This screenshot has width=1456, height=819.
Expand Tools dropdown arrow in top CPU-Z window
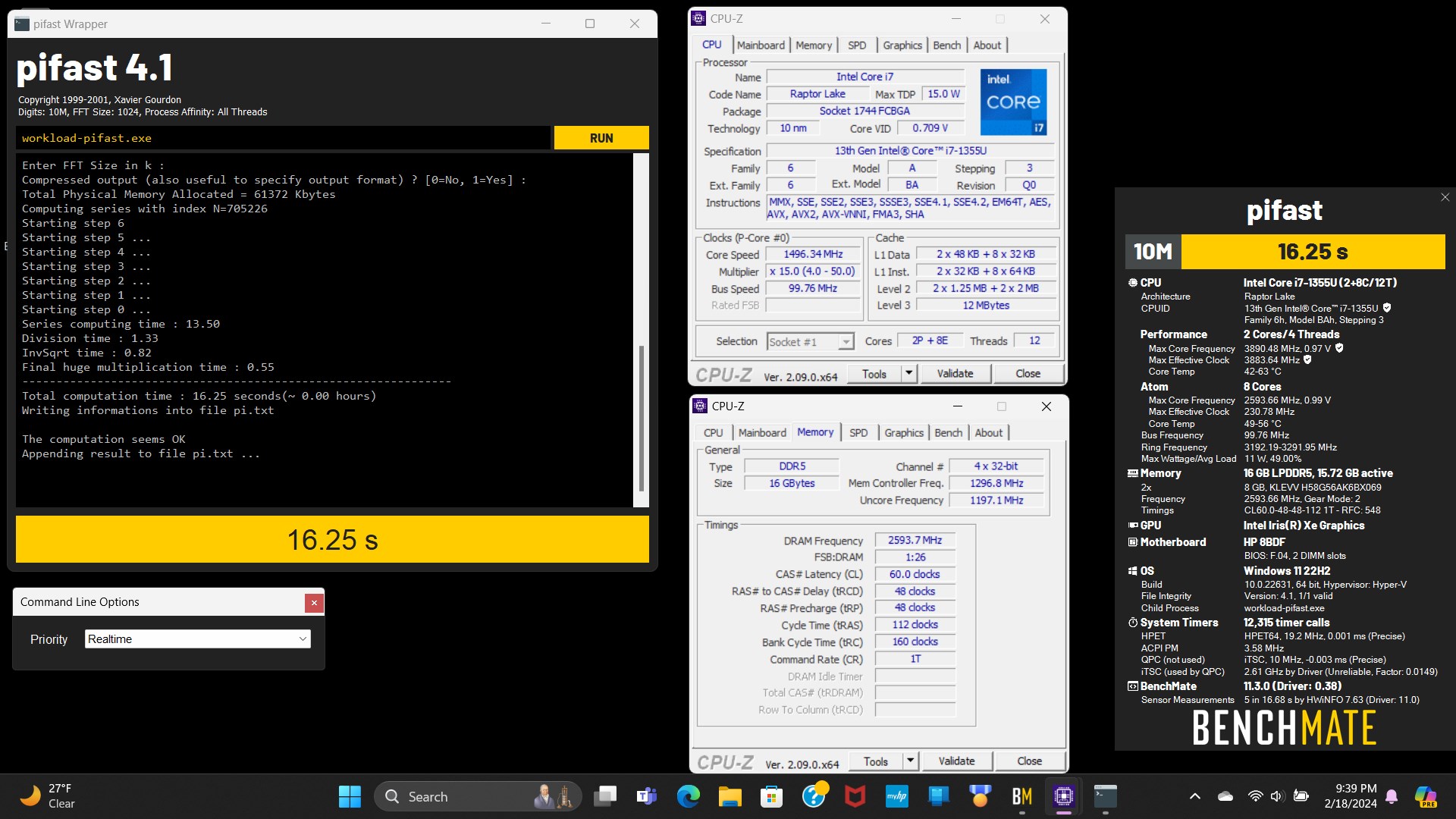click(x=909, y=374)
